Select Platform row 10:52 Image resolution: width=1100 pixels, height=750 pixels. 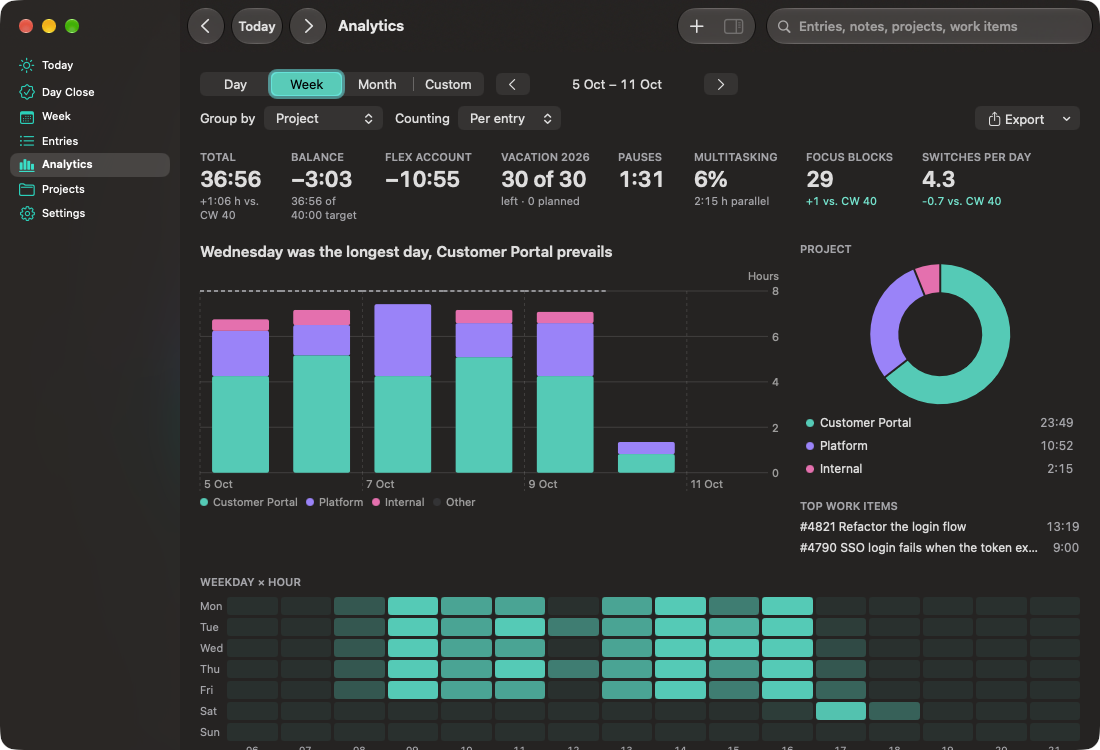point(939,446)
